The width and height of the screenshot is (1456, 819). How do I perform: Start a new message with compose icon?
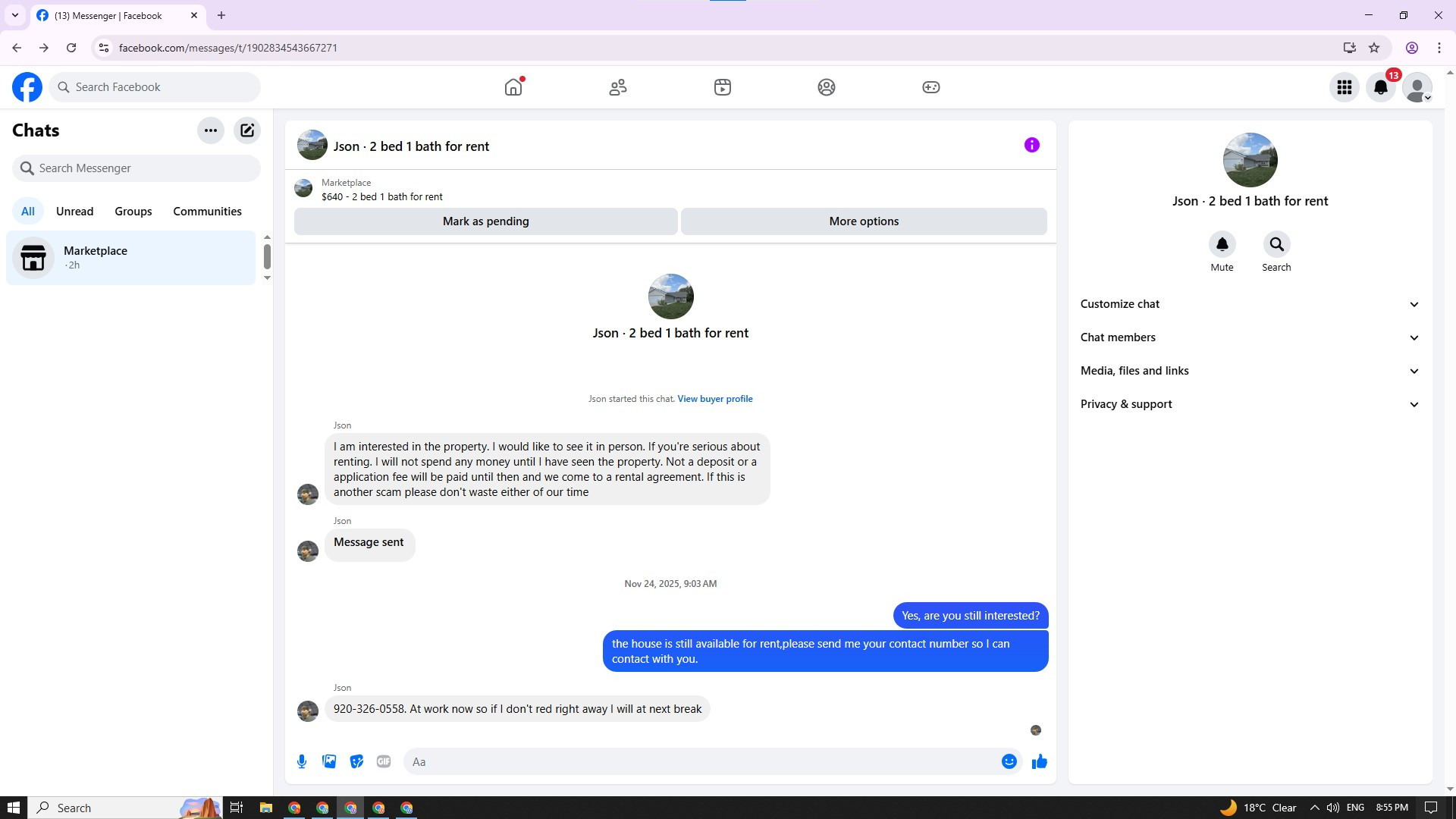[x=247, y=130]
